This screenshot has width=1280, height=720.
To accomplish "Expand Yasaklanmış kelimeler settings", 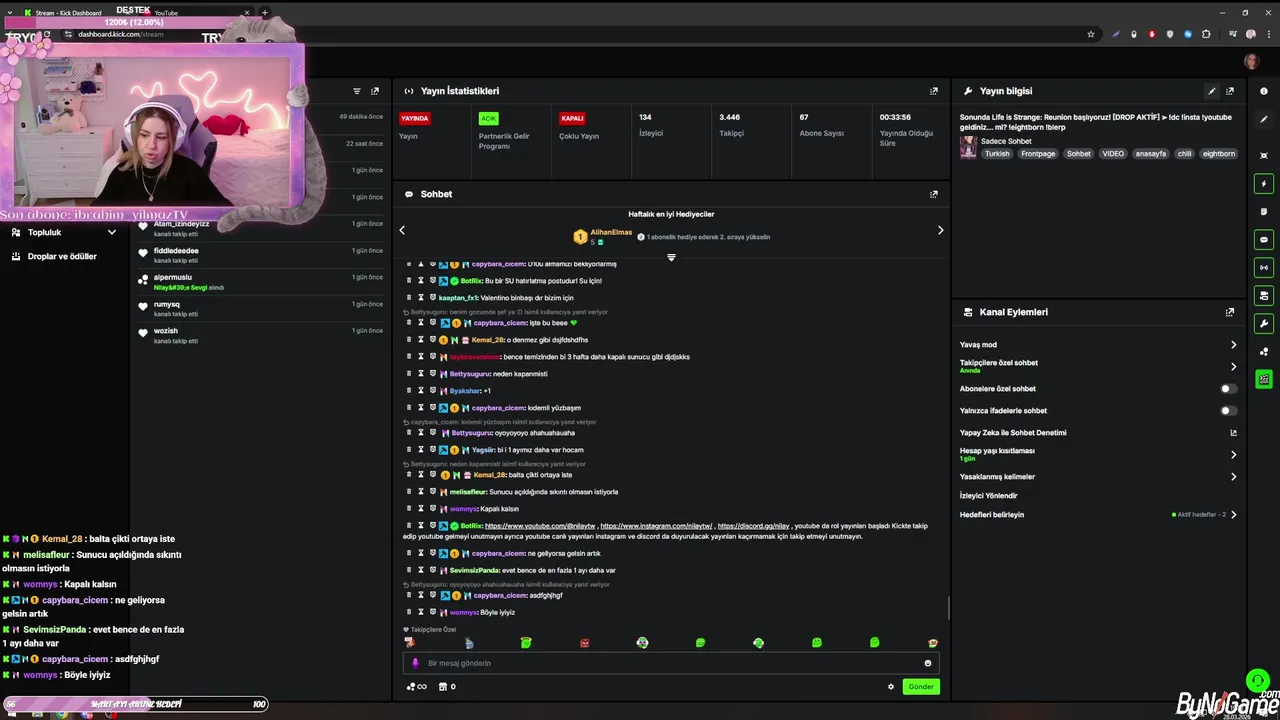I will click(x=1233, y=477).
